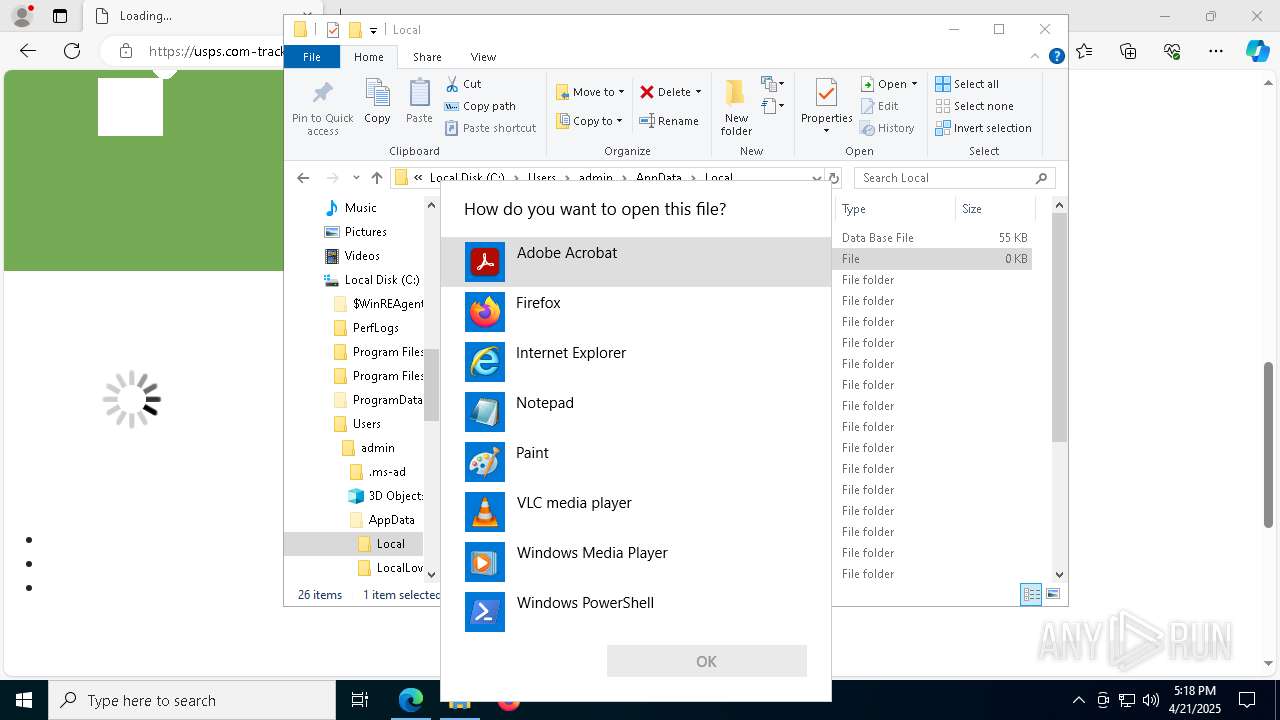Viewport: 1280px width, 720px height.
Task: Switch to details view icon
Action: click(1031, 594)
